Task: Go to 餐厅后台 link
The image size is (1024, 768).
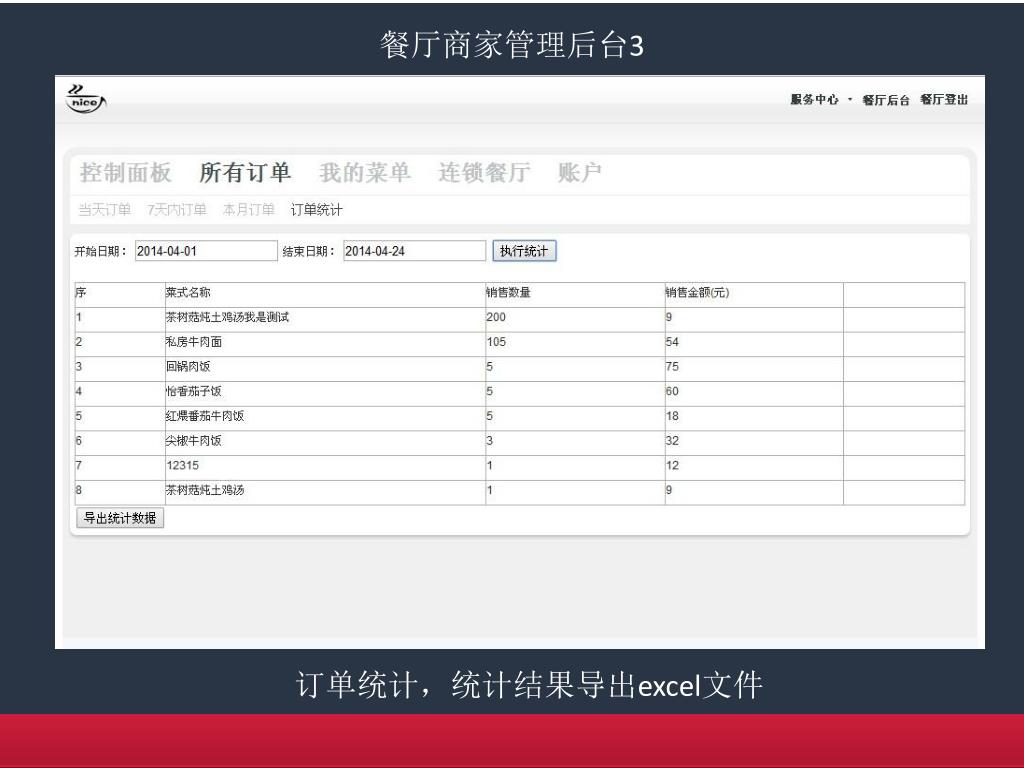Action: point(886,100)
